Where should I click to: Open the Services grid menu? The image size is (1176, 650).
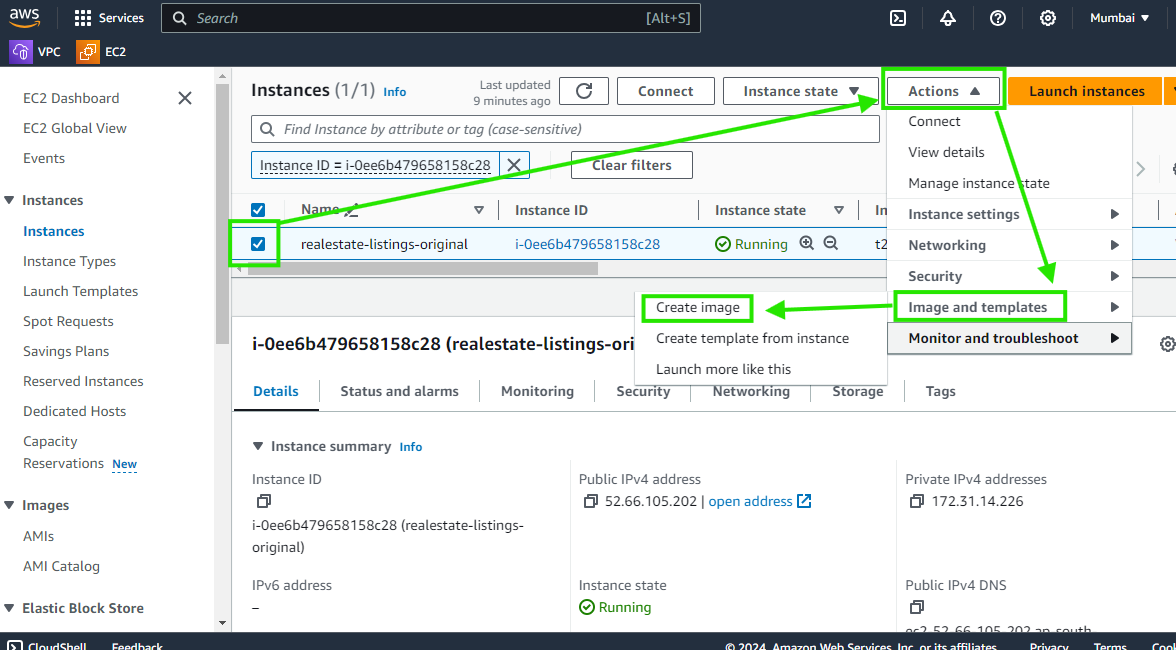click(83, 18)
